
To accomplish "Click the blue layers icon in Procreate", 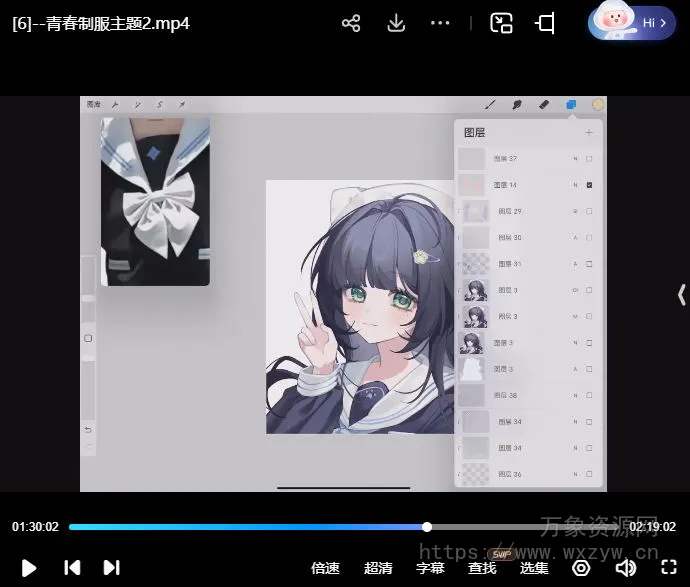I will pyautogui.click(x=571, y=104).
